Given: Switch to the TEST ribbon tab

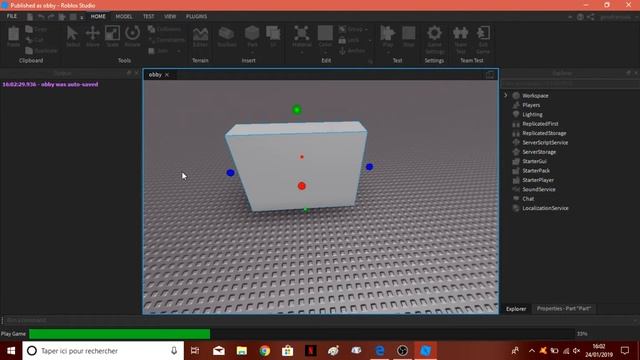Looking at the screenshot, I should point(149,16).
